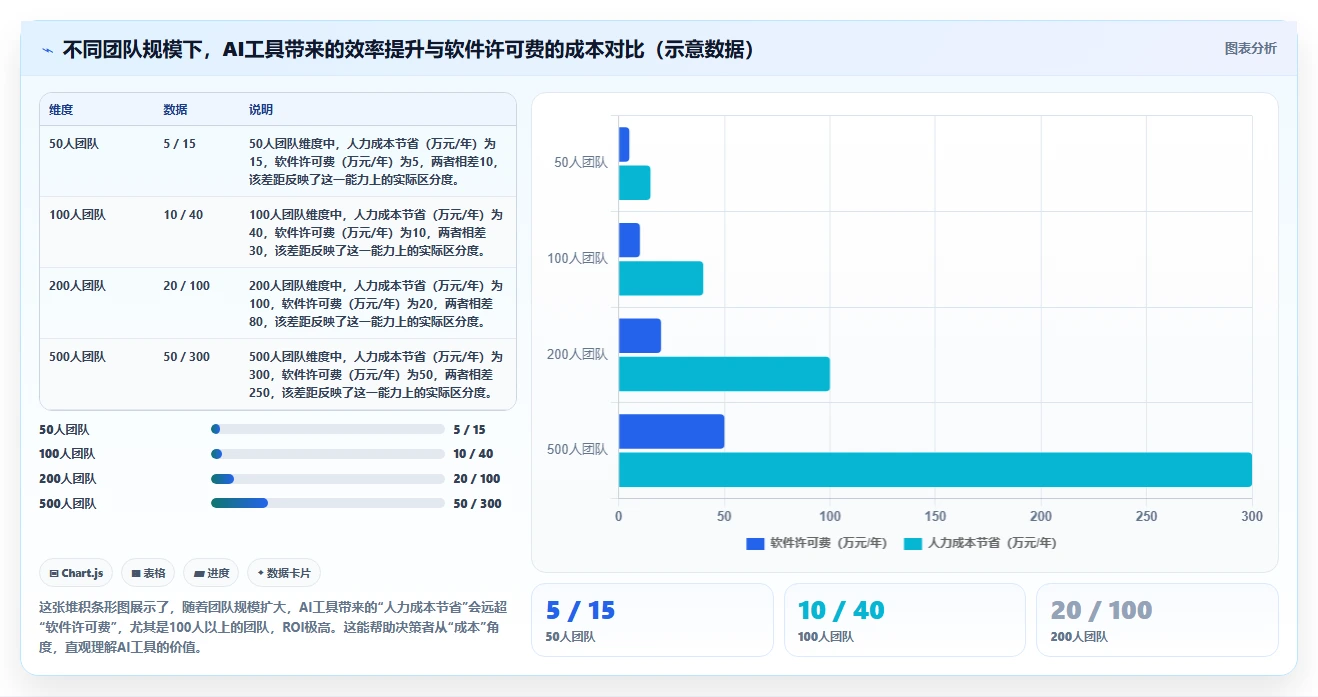Image resolution: width=1318 pixels, height=697 pixels.
Task: Click the 5 / 15 data card
Action: [652, 620]
